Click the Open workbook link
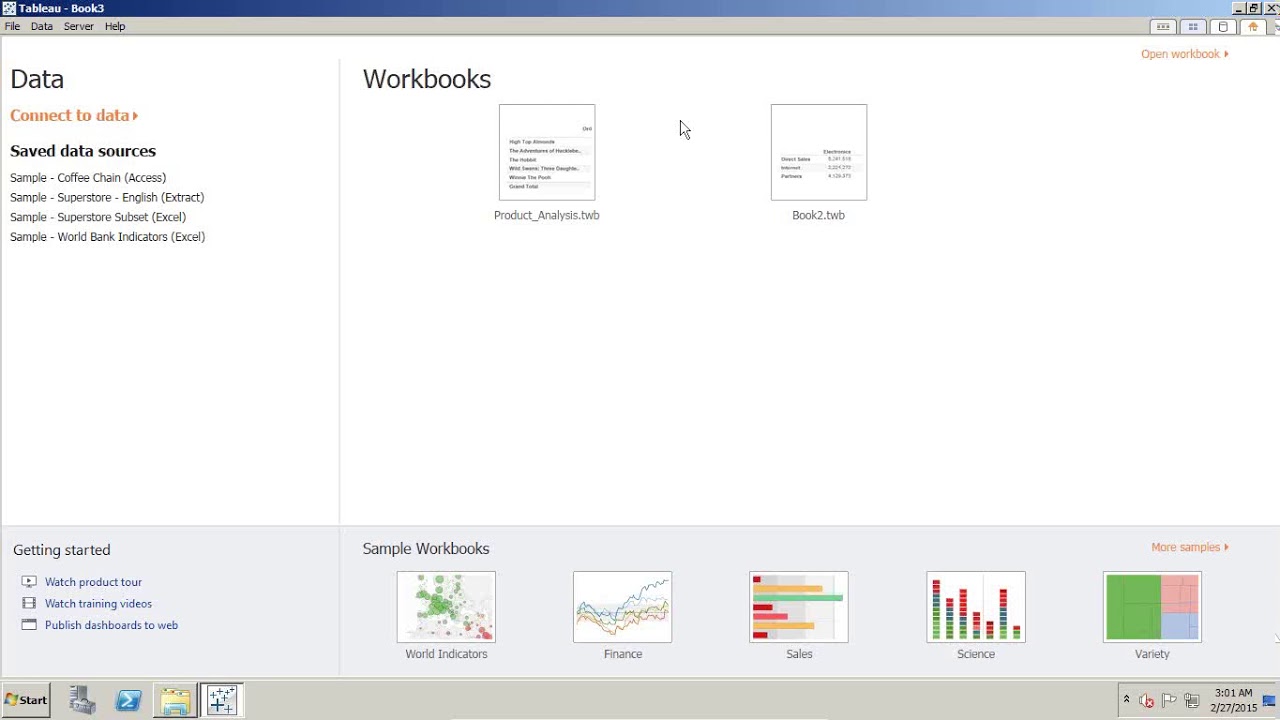Screen dimensions: 1280x720 [1185, 54]
